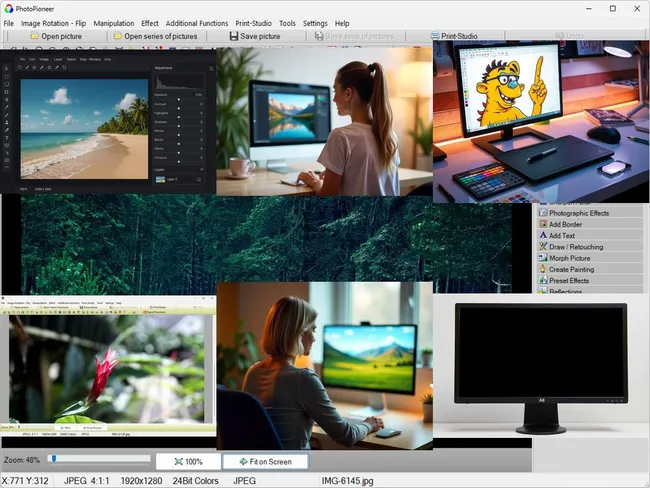Click the Photographic Effects icon
The height and width of the screenshot is (488, 650).
542,213
